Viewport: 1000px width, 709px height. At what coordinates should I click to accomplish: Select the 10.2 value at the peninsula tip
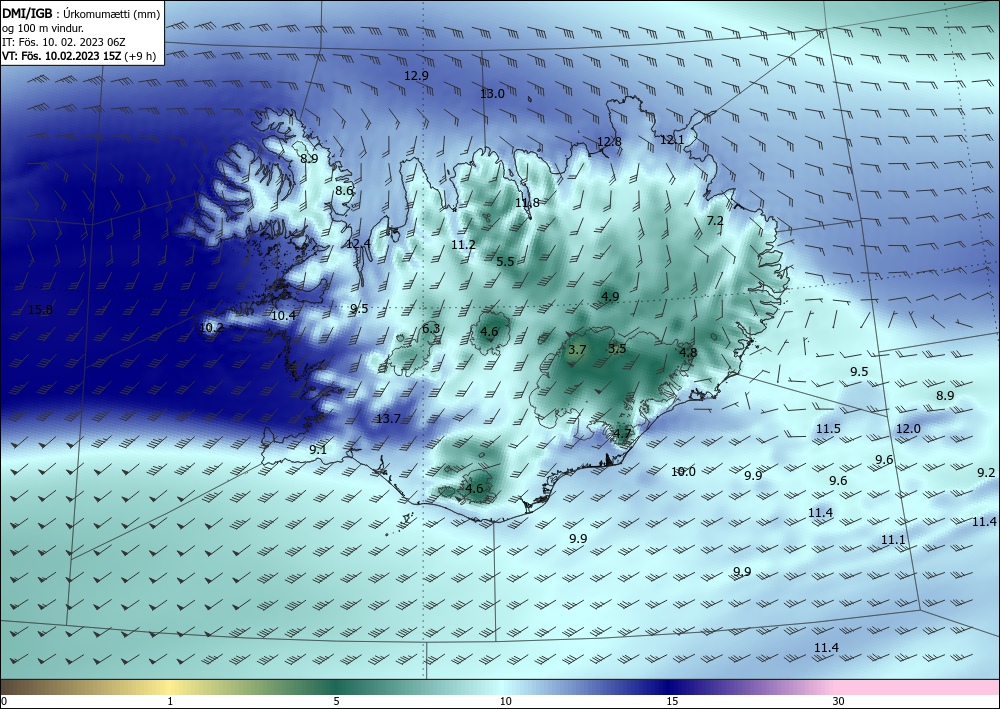212,328
